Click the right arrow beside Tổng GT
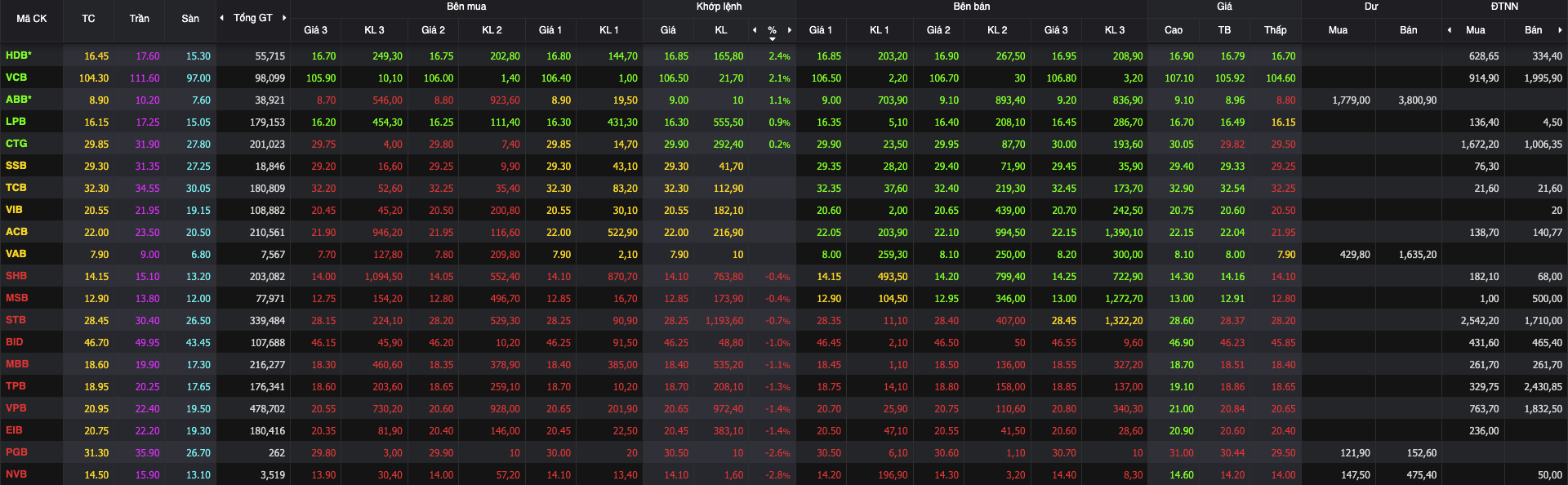This screenshot has height=485, width=1568. coord(283,18)
